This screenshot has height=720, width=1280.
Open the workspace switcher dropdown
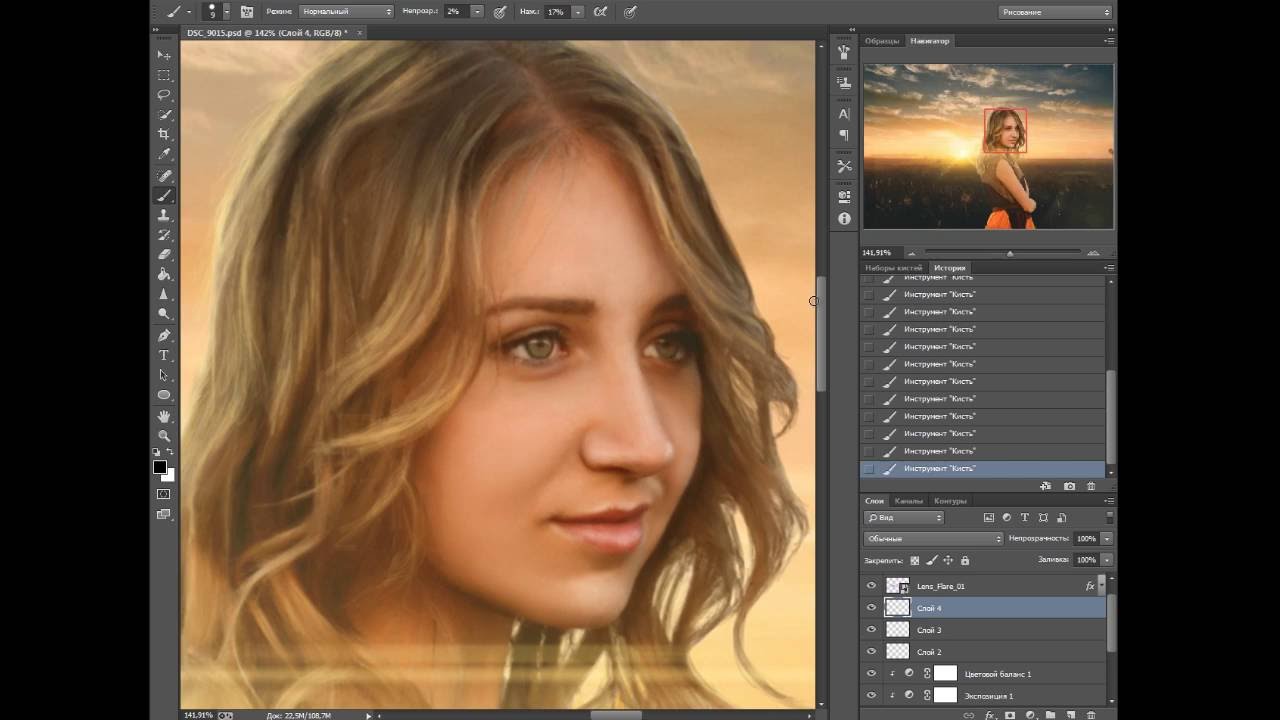1055,12
